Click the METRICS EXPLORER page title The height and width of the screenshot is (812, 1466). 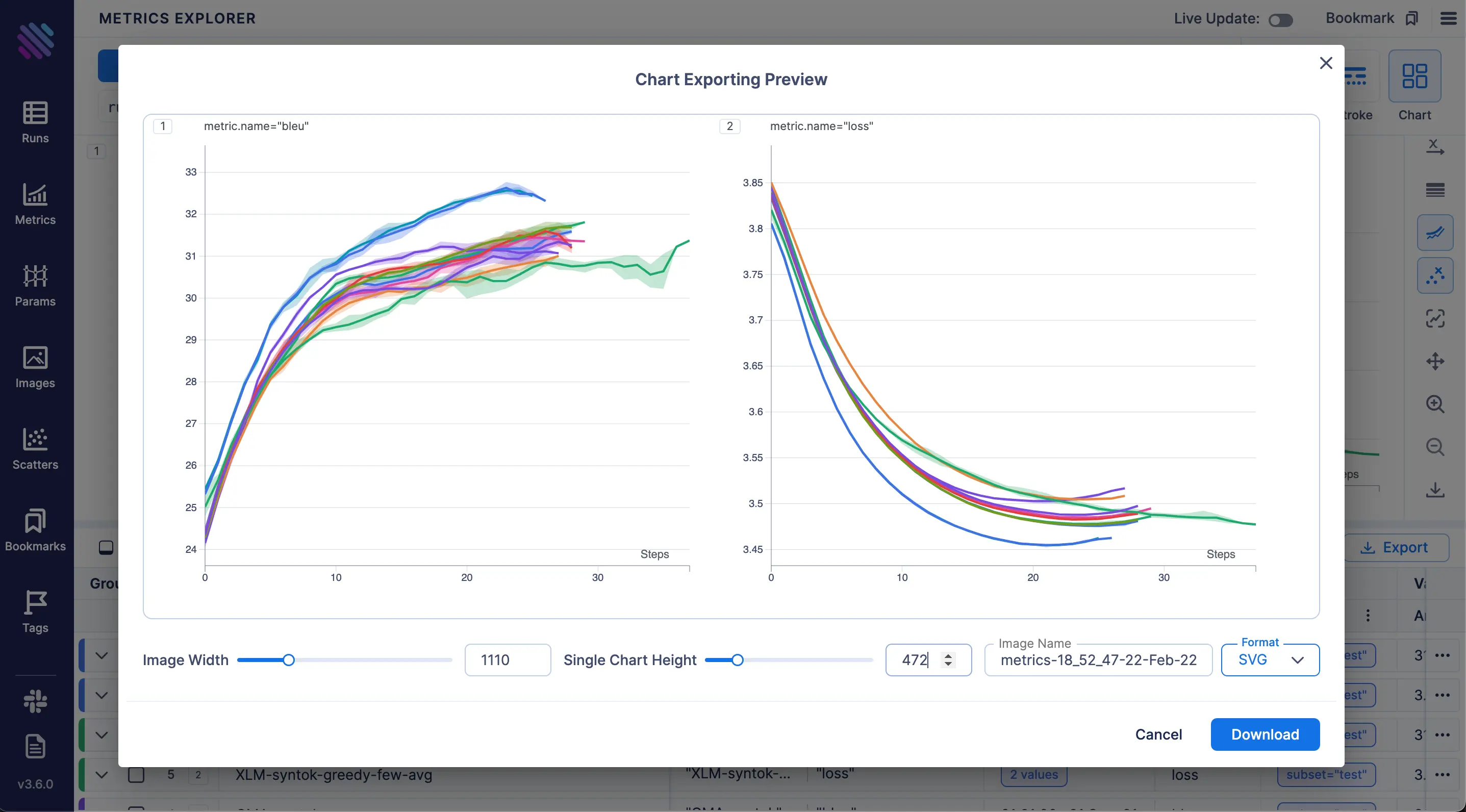177,18
